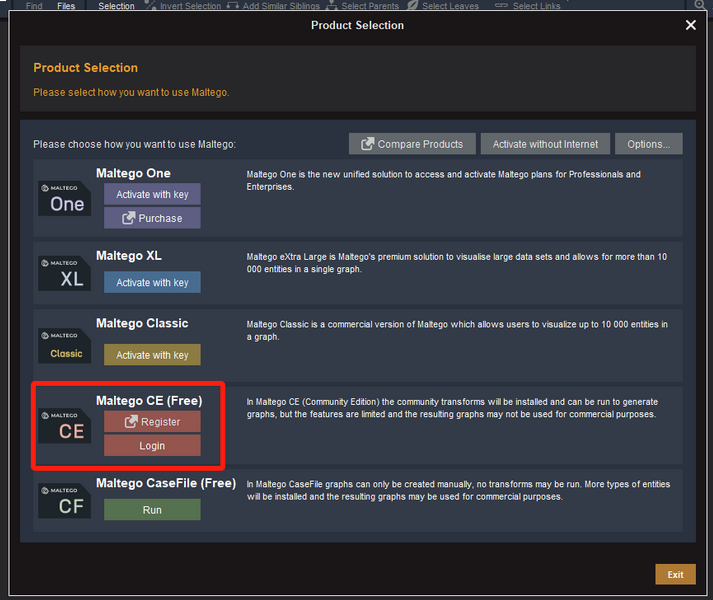
Task: Open Compare Products page
Action: pyautogui.click(x=412, y=144)
